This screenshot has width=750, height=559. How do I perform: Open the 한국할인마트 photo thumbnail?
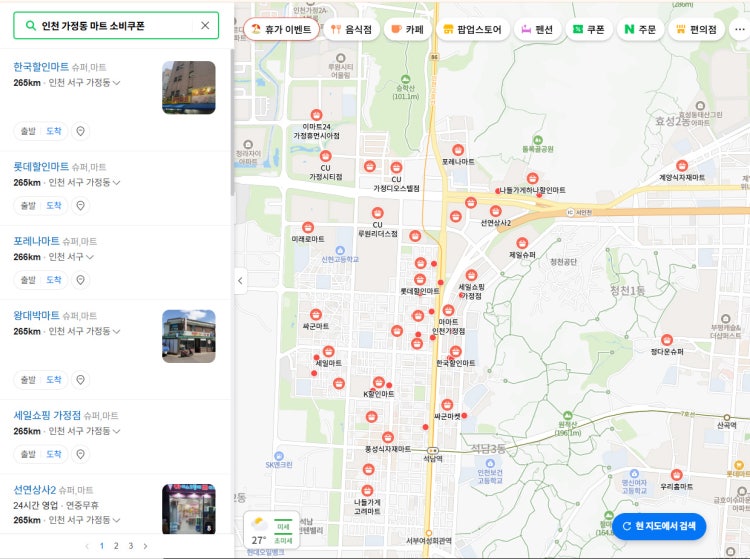(x=188, y=88)
